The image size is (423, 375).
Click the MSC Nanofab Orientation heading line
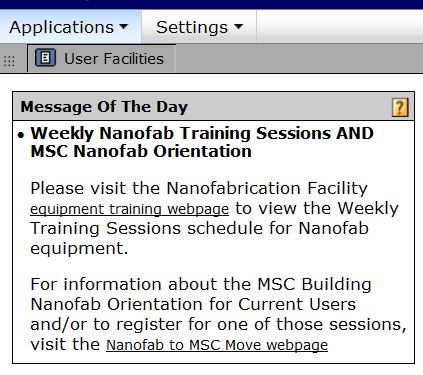[141, 151]
